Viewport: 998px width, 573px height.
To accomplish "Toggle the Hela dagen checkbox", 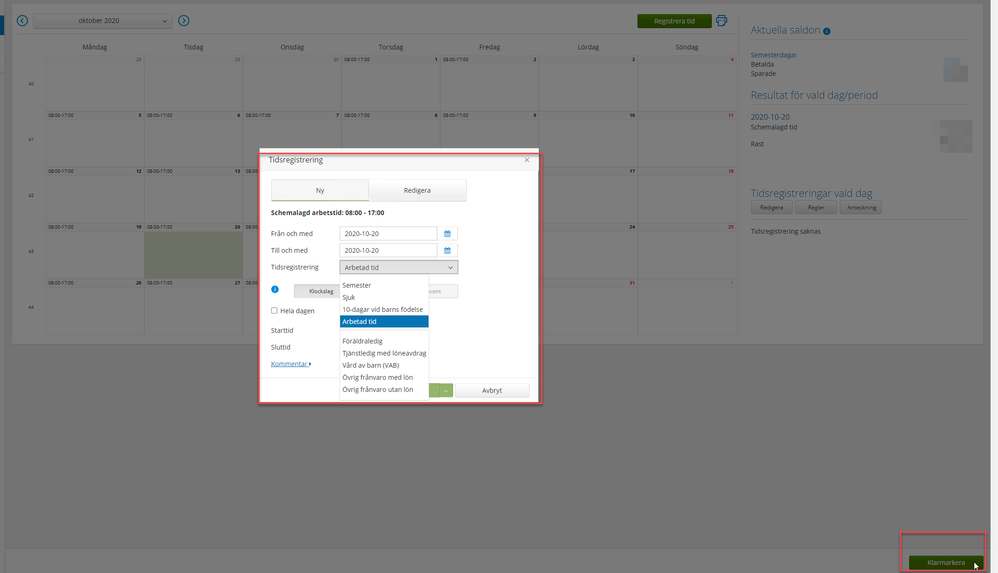I will 274,311.
